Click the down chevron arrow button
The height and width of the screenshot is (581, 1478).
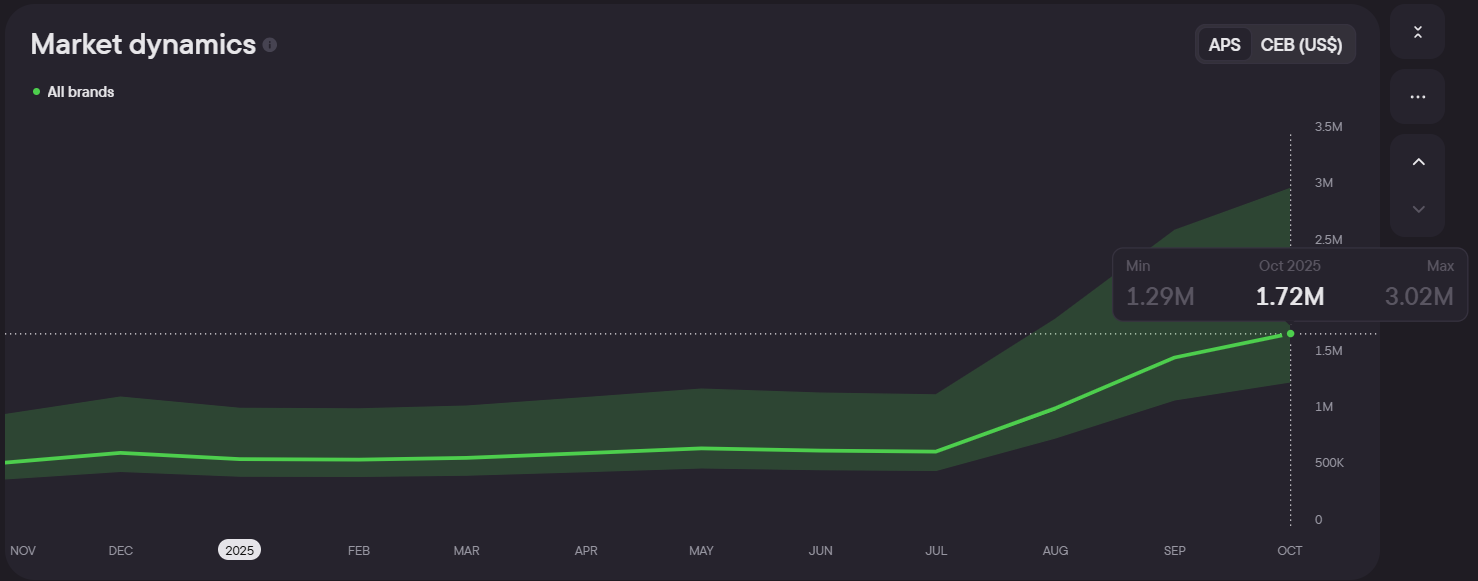[x=1417, y=209]
